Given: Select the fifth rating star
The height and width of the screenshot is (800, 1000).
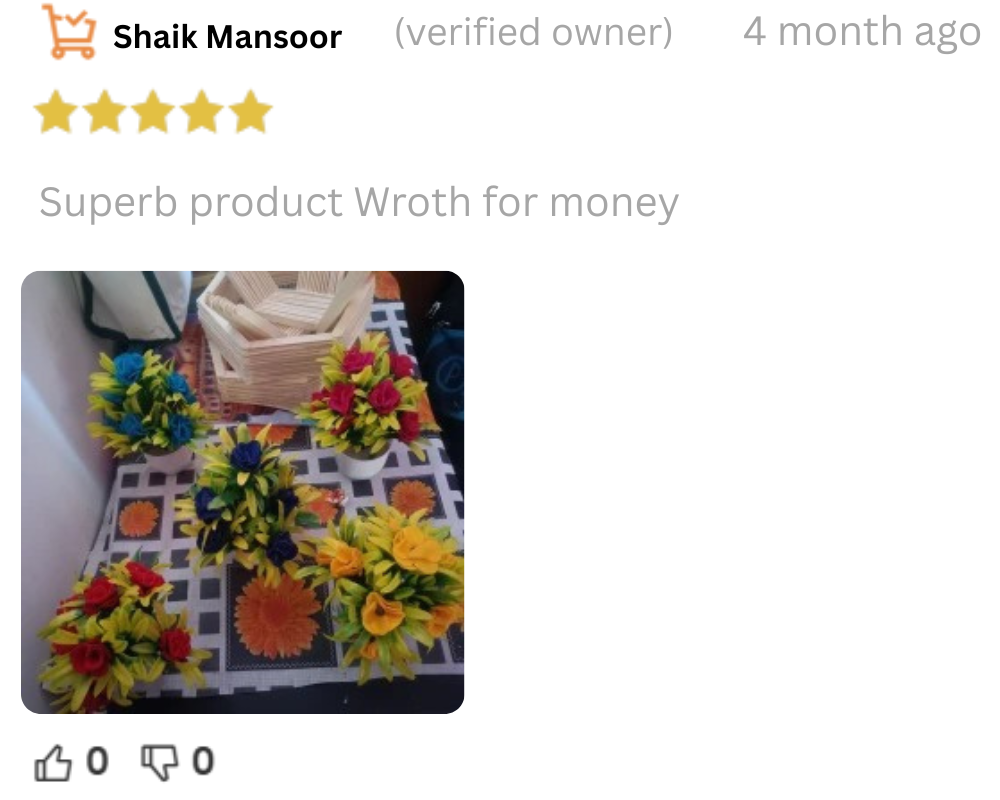Looking at the screenshot, I should [x=250, y=112].
